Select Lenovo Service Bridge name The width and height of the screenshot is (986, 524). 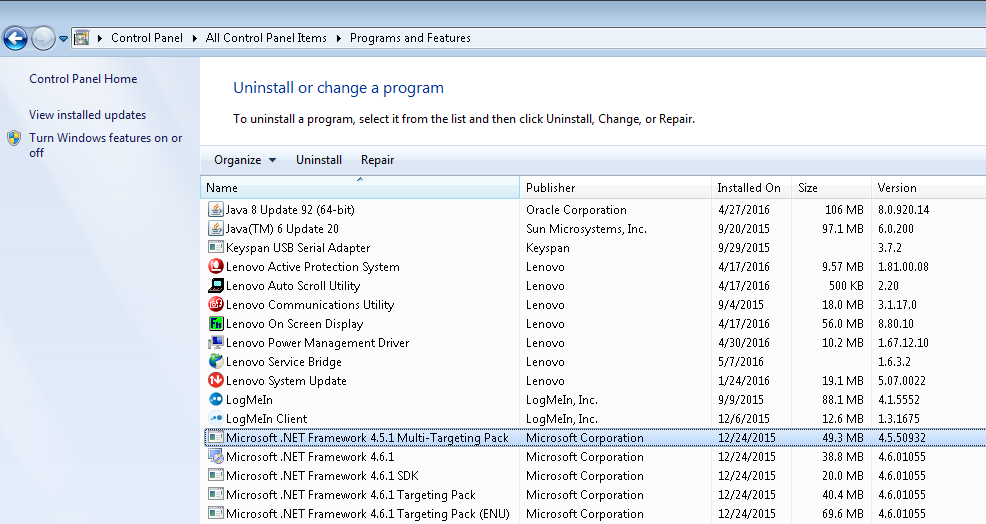tap(284, 362)
